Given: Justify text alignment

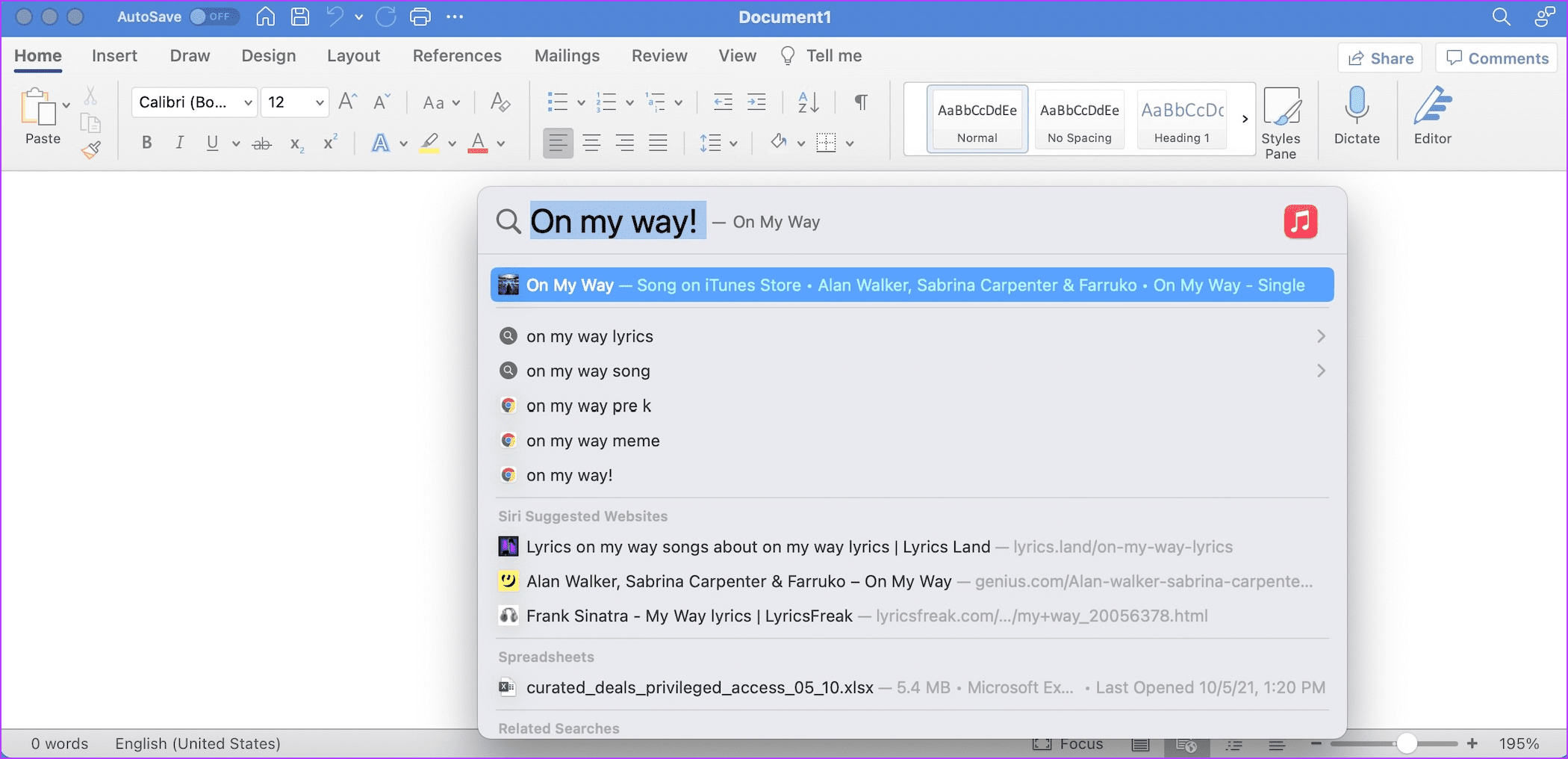Looking at the screenshot, I should click(658, 143).
